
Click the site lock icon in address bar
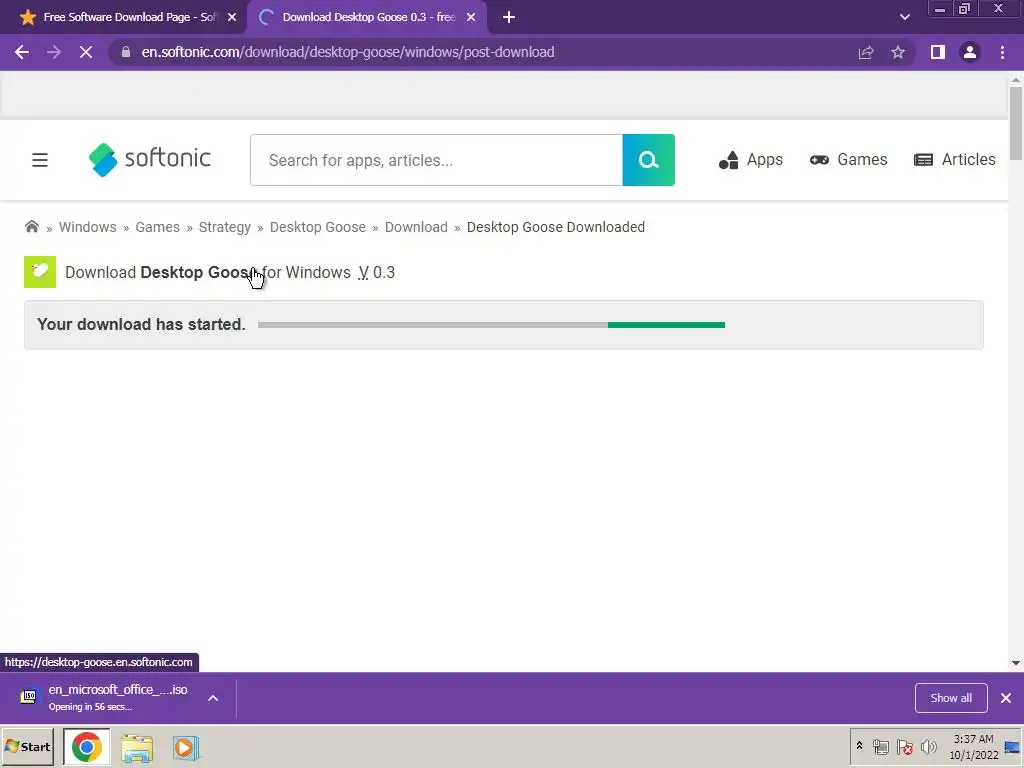click(x=126, y=52)
